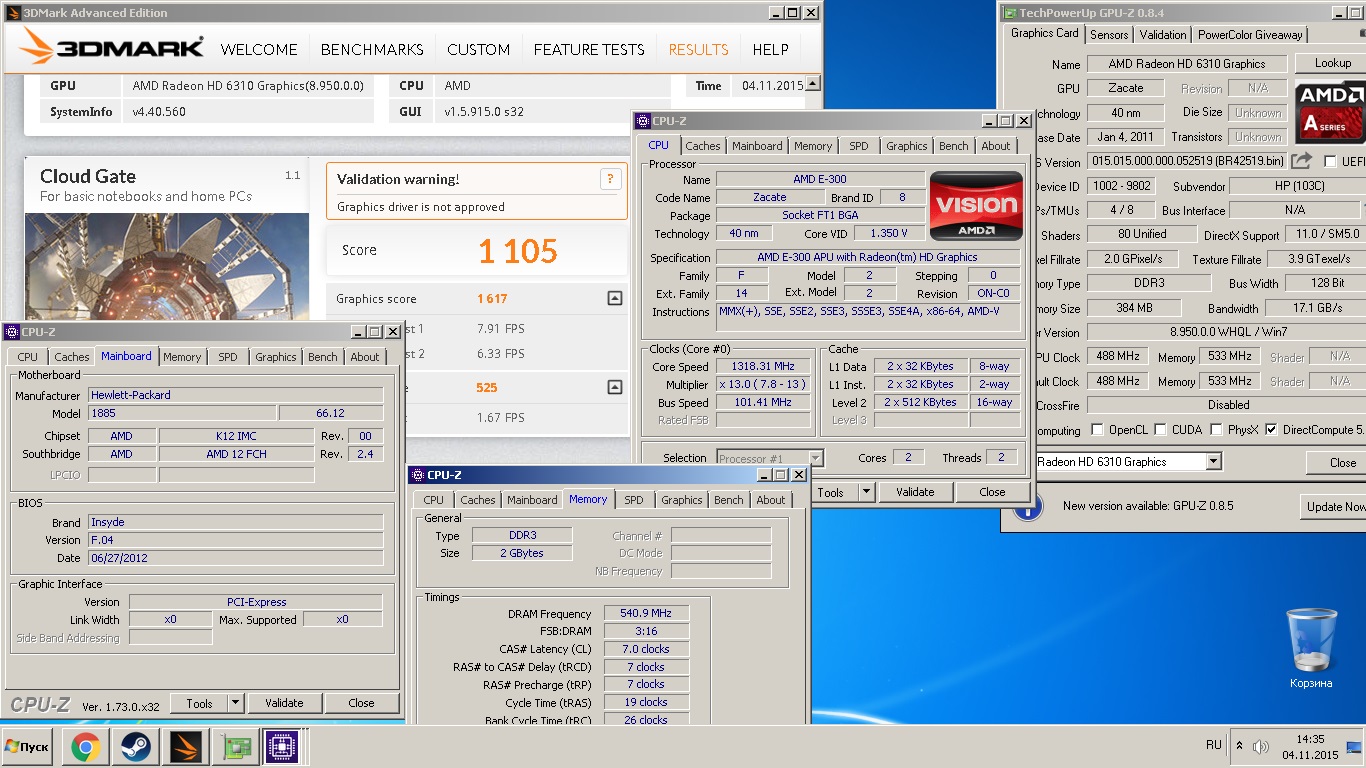Toggle the CUDA checkbox
This screenshot has width=1366, height=768.
coord(1161,430)
